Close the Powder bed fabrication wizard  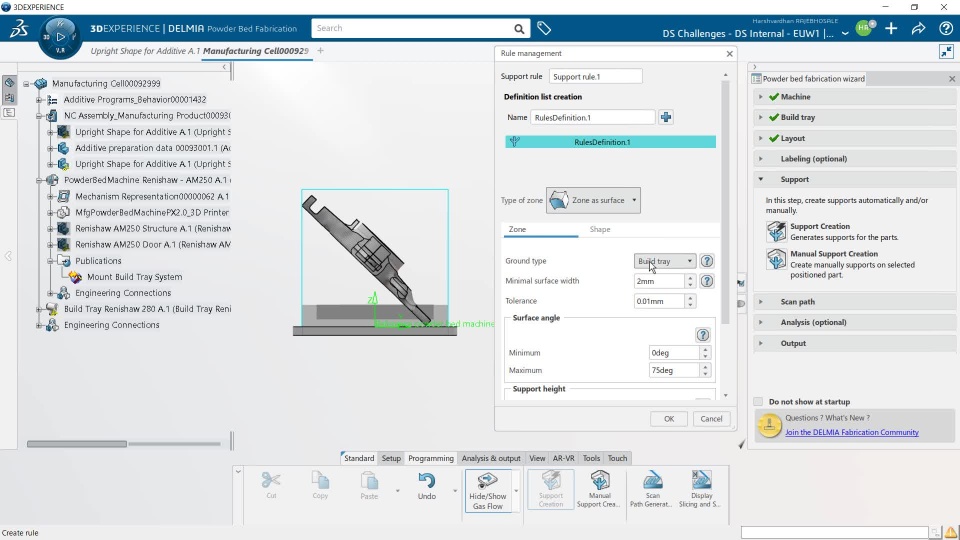pyautogui.click(x=951, y=79)
